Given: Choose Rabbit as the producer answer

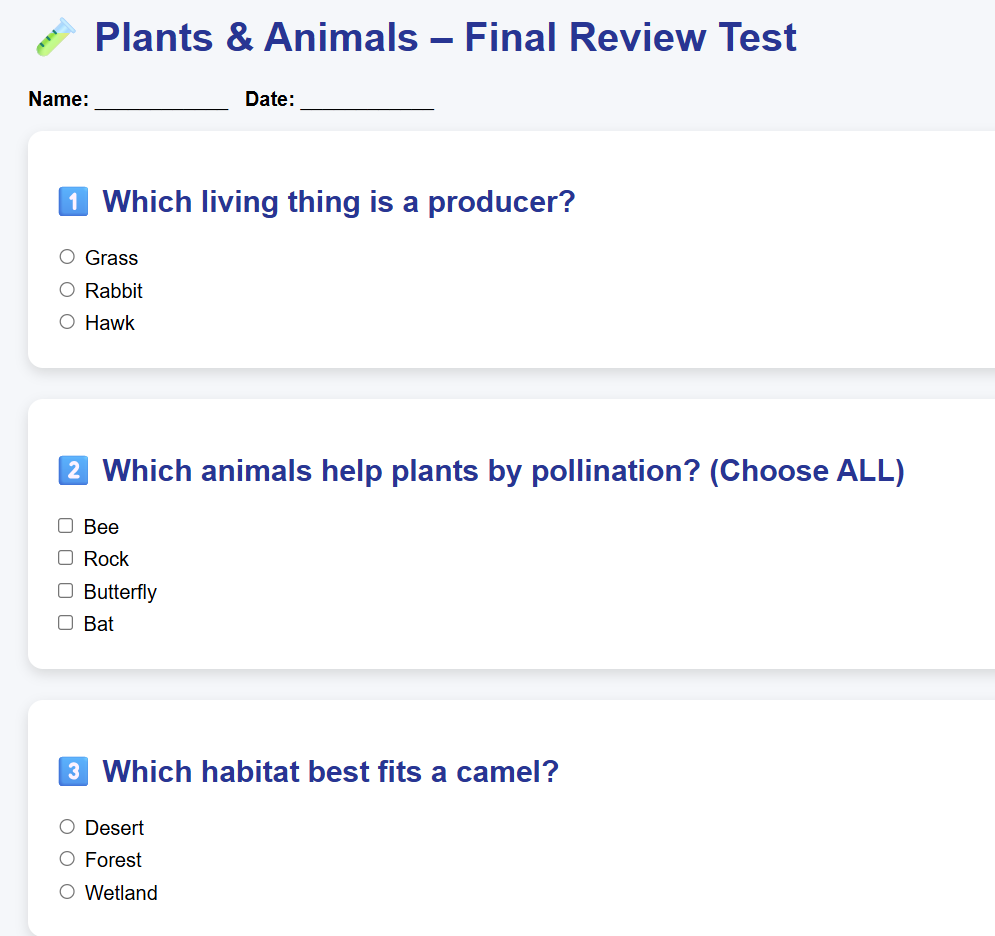Looking at the screenshot, I should tap(67, 290).
